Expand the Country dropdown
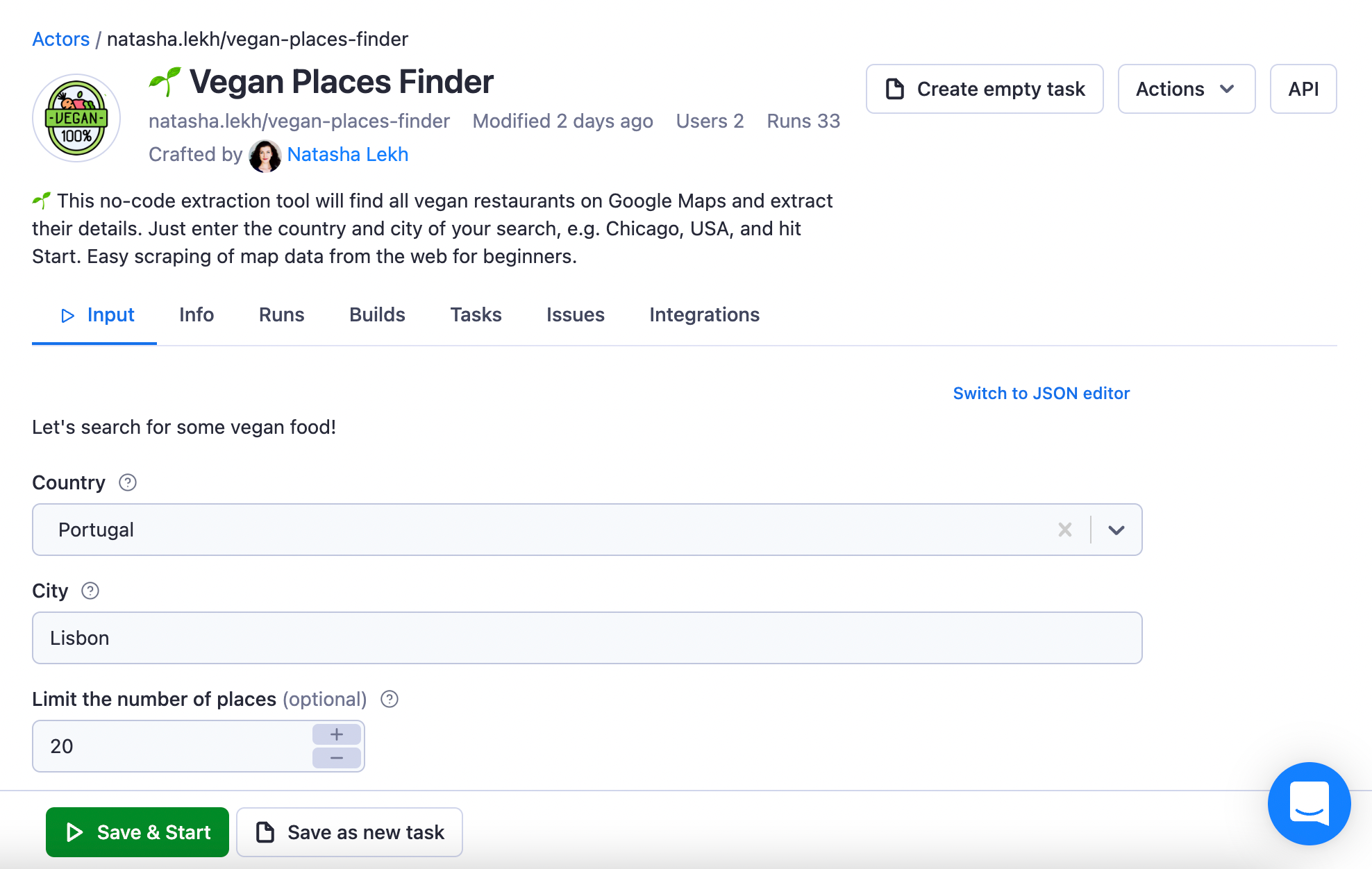 (x=1116, y=530)
